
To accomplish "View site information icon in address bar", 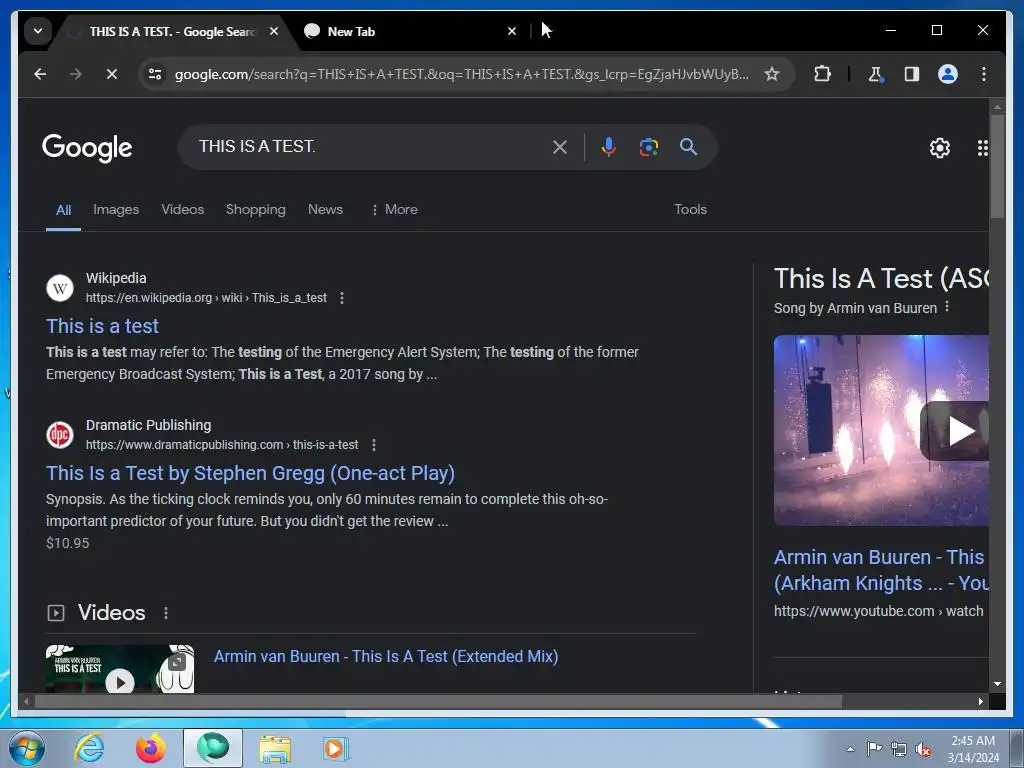I will coord(155,74).
